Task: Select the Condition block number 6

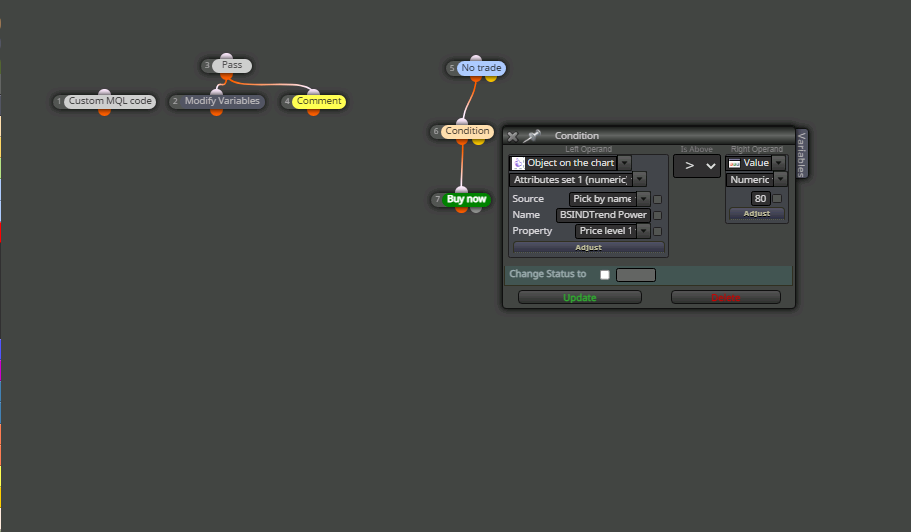Action: [x=467, y=131]
